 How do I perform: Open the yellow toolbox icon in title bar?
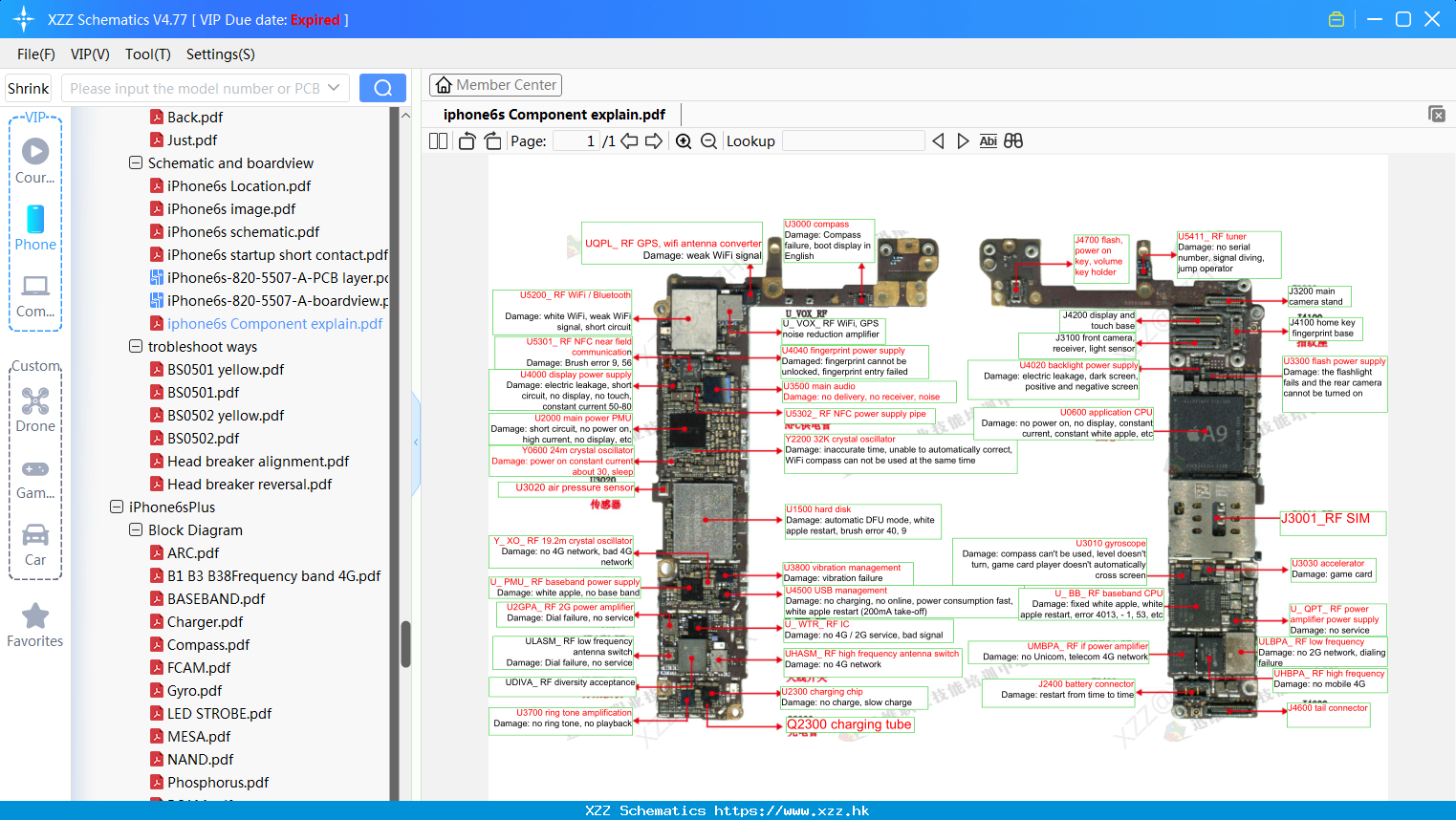[1336, 19]
